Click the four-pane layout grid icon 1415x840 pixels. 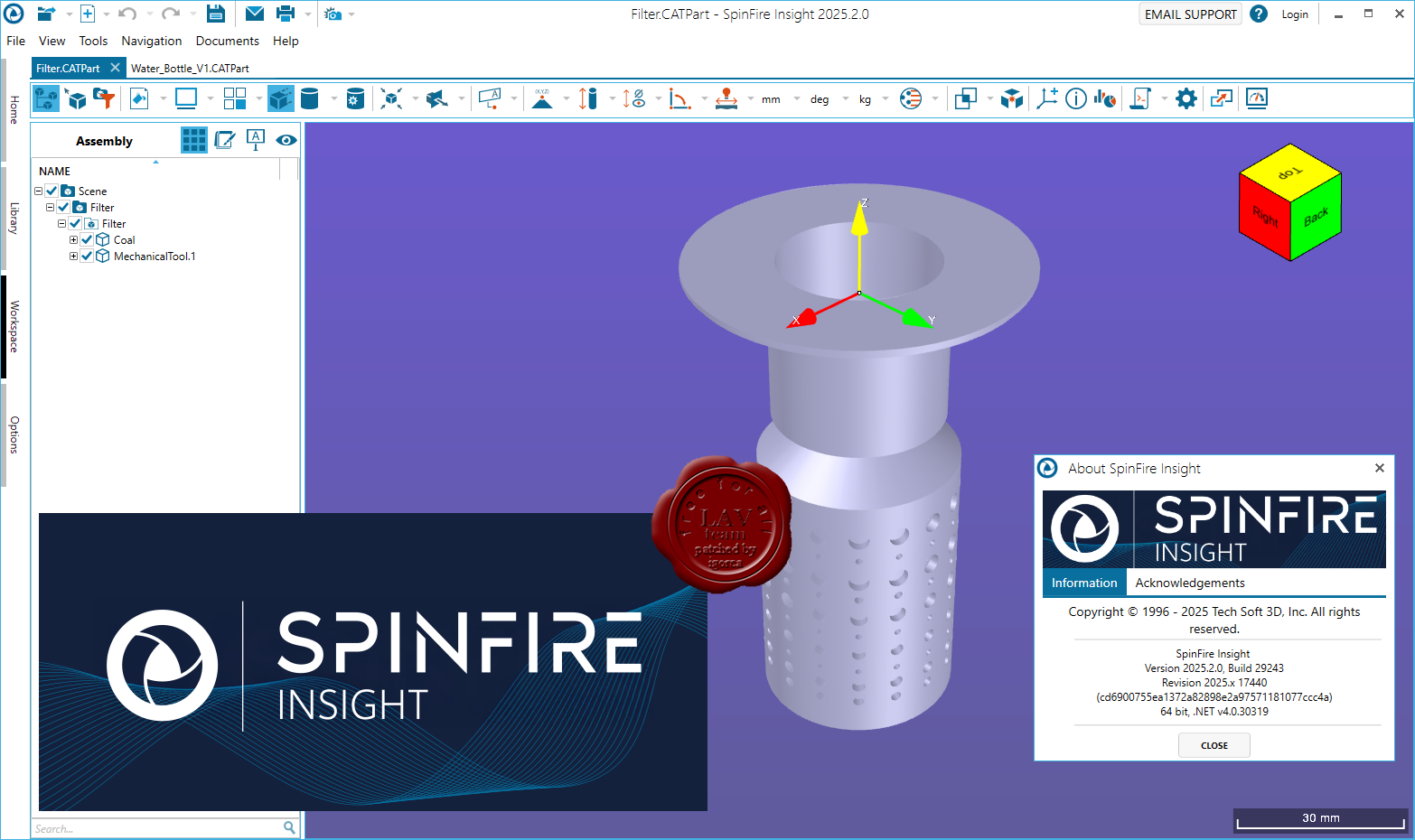tap(235, 98)
